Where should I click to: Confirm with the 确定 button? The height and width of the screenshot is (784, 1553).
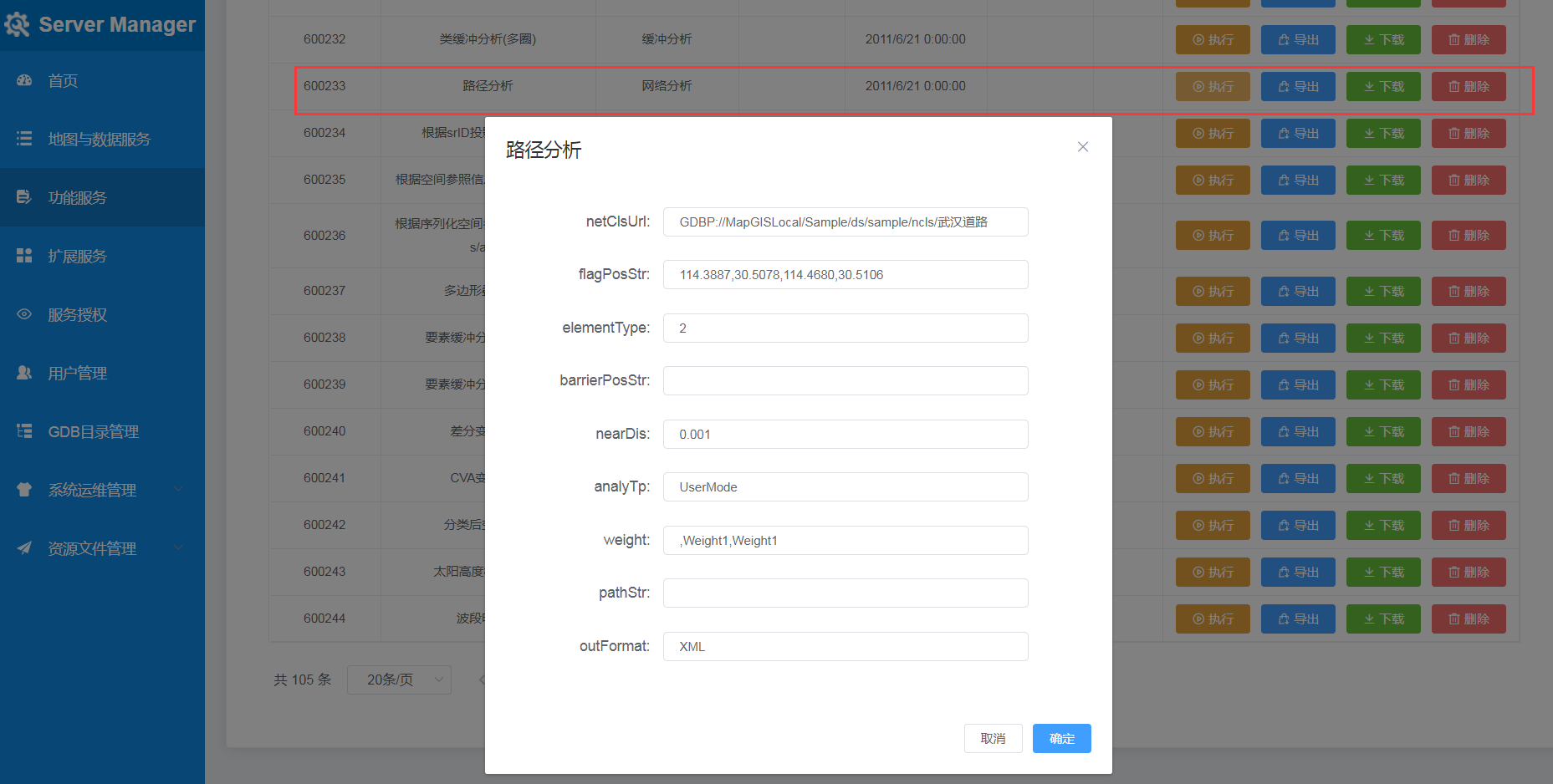point(1061,739)
